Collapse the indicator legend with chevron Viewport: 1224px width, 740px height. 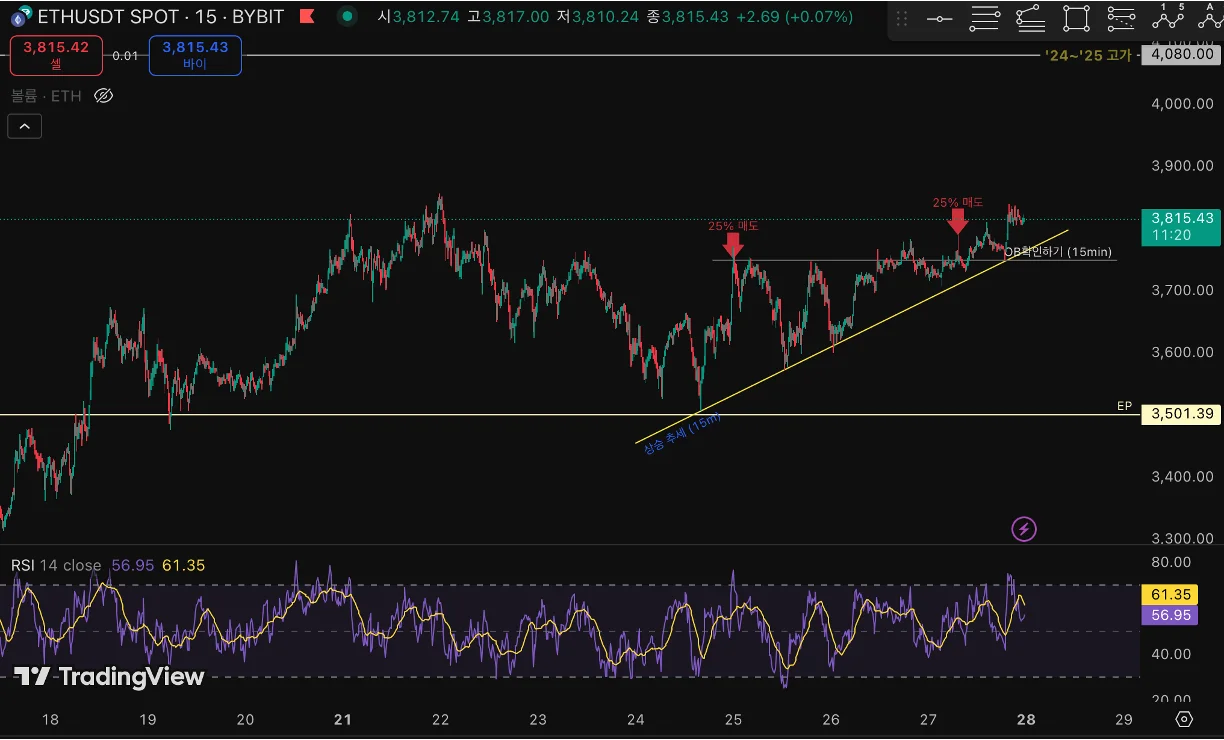[x=25, y=127]
